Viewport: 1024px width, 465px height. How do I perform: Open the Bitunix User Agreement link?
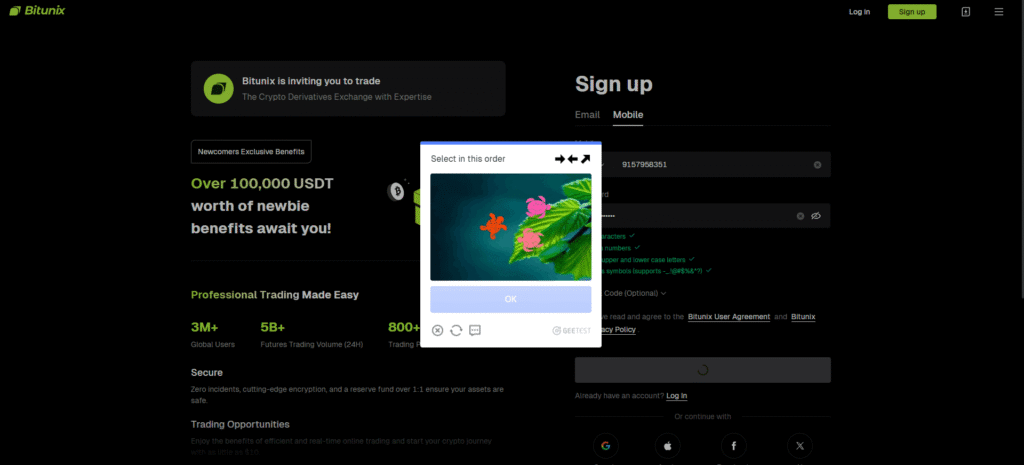point(728,317)
